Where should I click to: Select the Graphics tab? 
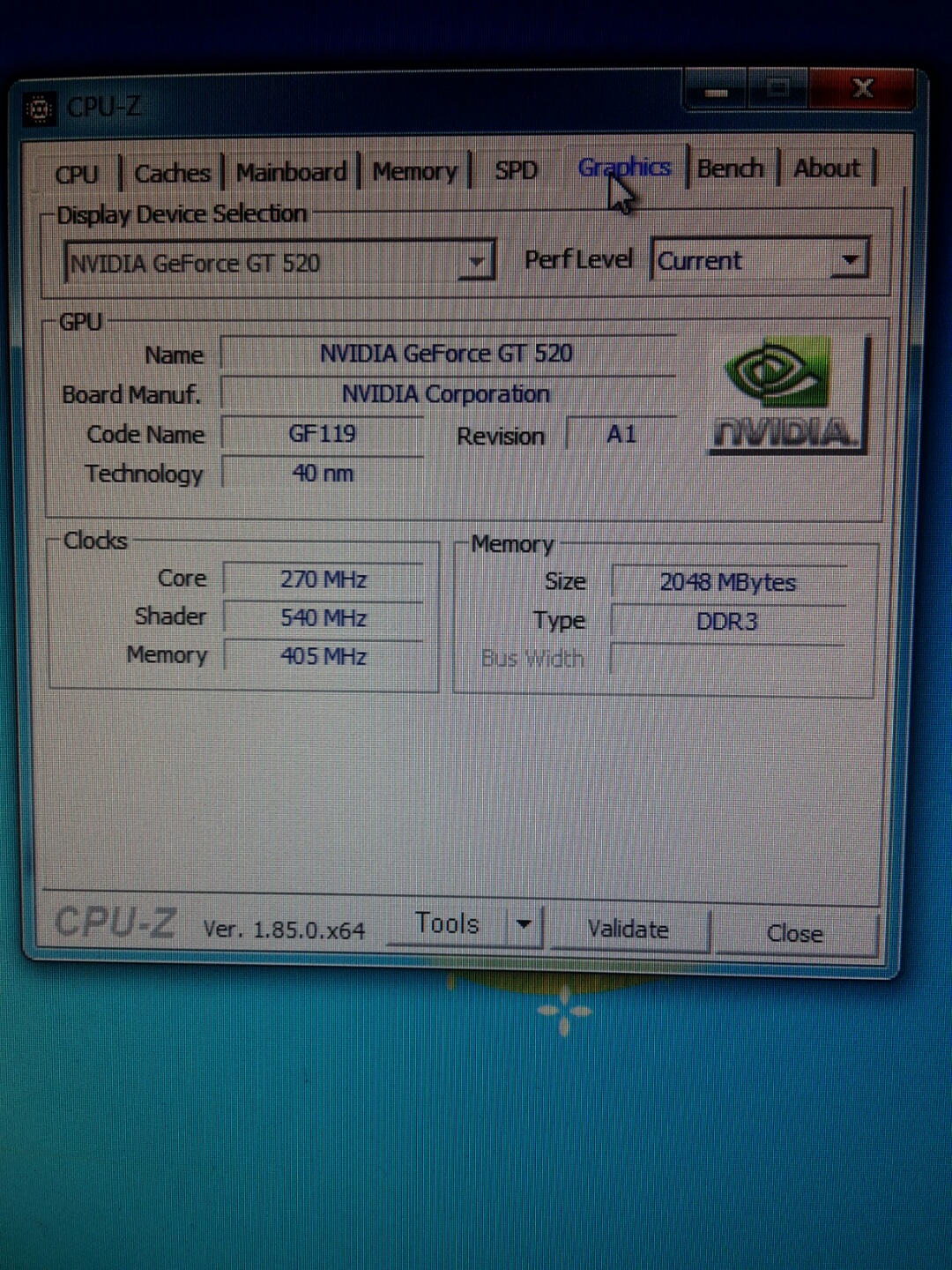pos(624,167)
